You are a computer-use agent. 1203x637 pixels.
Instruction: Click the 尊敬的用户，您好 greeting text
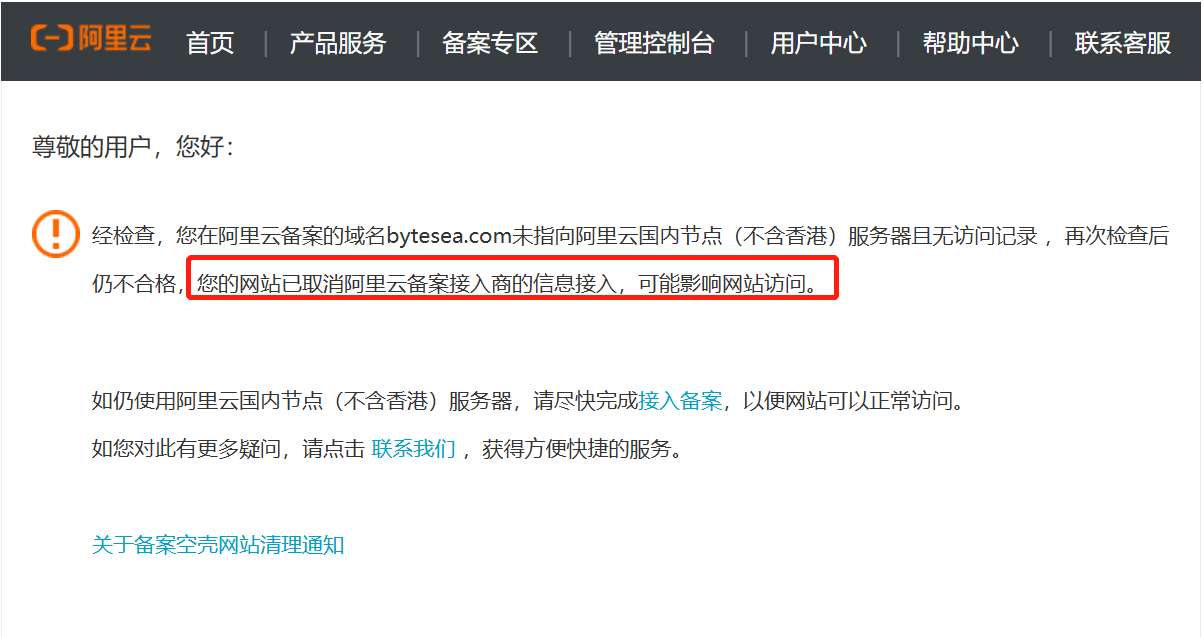134,148
